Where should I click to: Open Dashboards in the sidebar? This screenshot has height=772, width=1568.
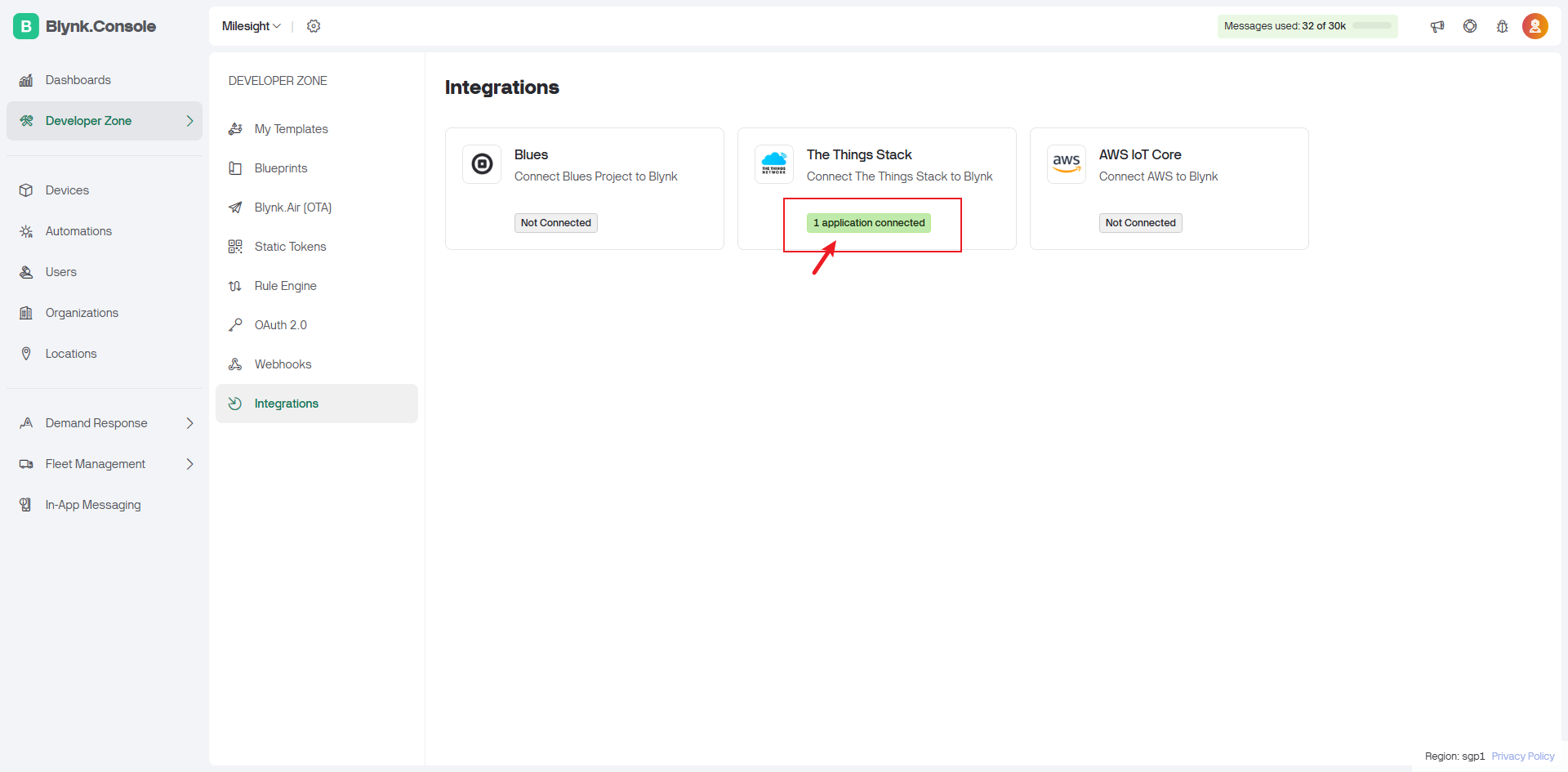pos(105,80)
